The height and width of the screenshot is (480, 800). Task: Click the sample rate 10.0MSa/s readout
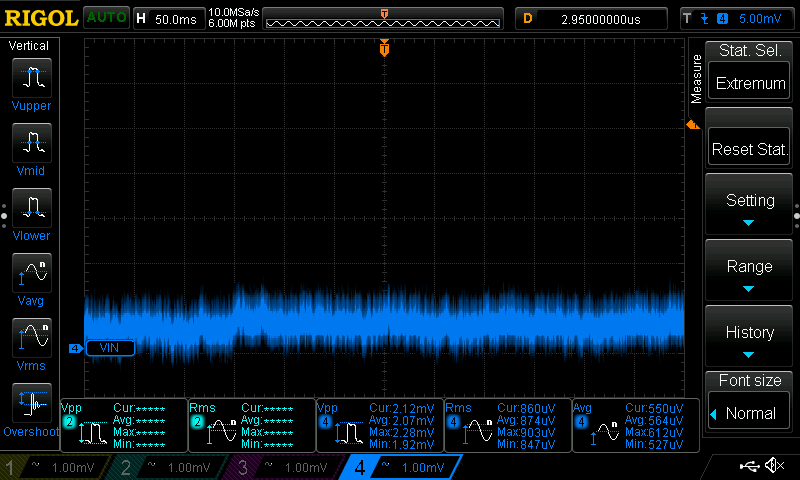pyautogui.click(x=234, y=12)
